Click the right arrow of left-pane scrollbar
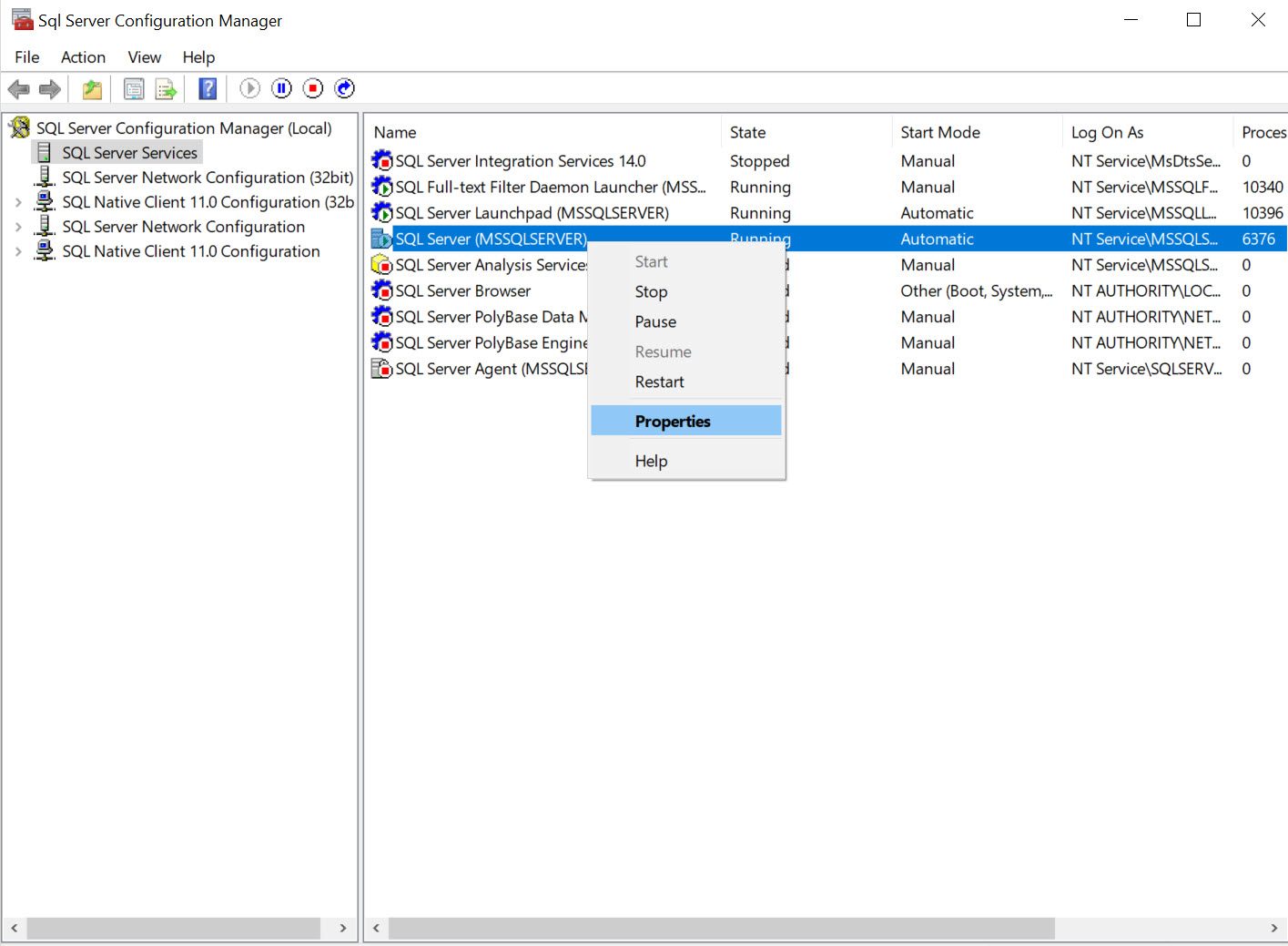 pos(342,928)
